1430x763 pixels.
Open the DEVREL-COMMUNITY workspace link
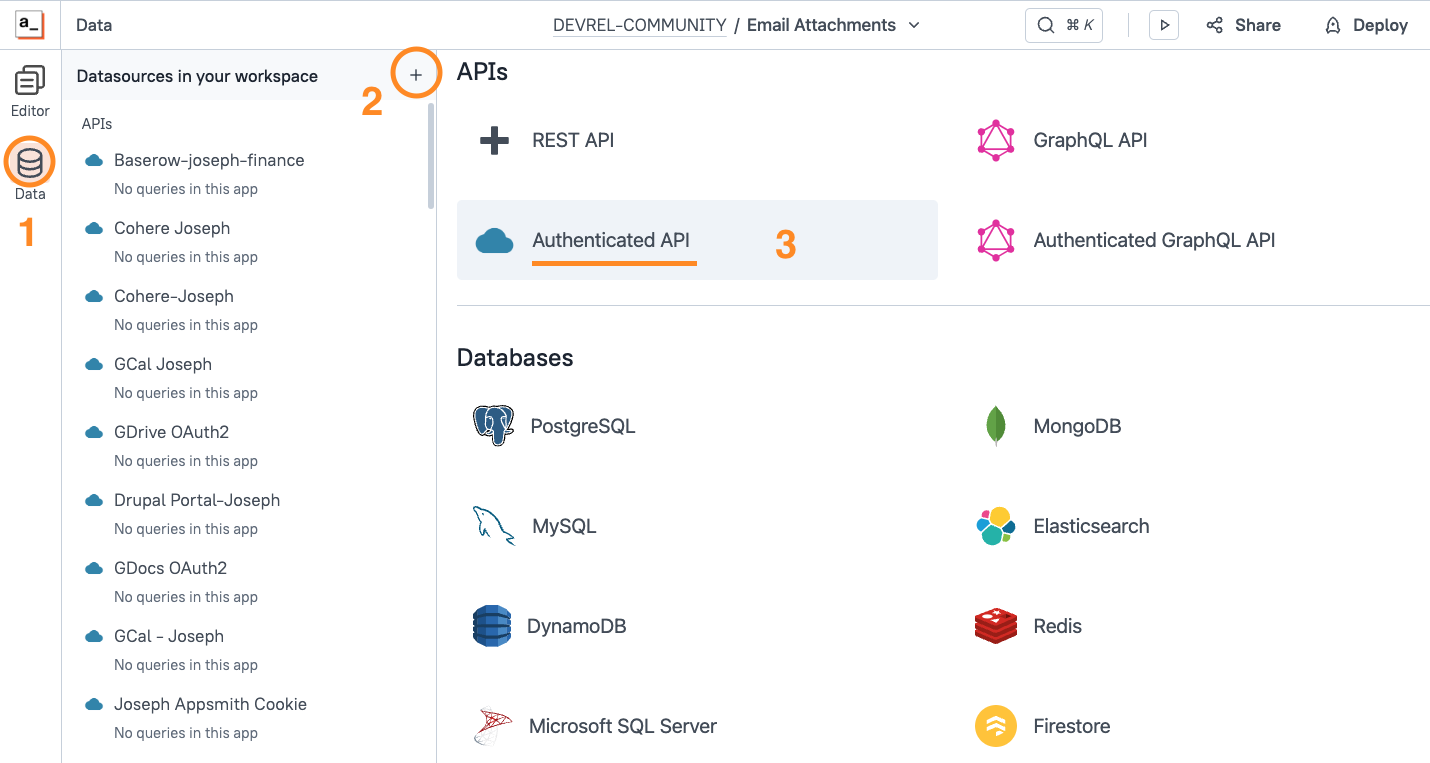[x=640, y=25]
